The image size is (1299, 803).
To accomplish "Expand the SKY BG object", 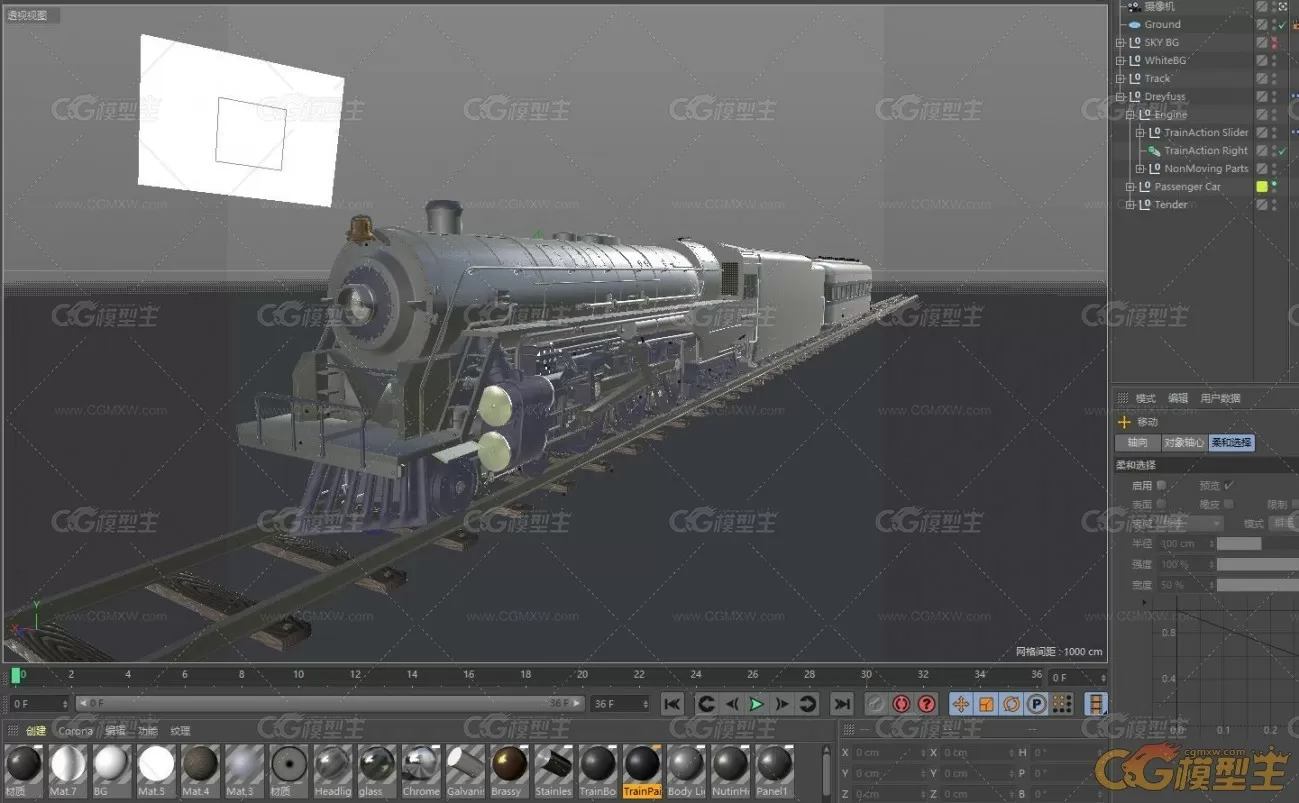I will (1121, 42).
